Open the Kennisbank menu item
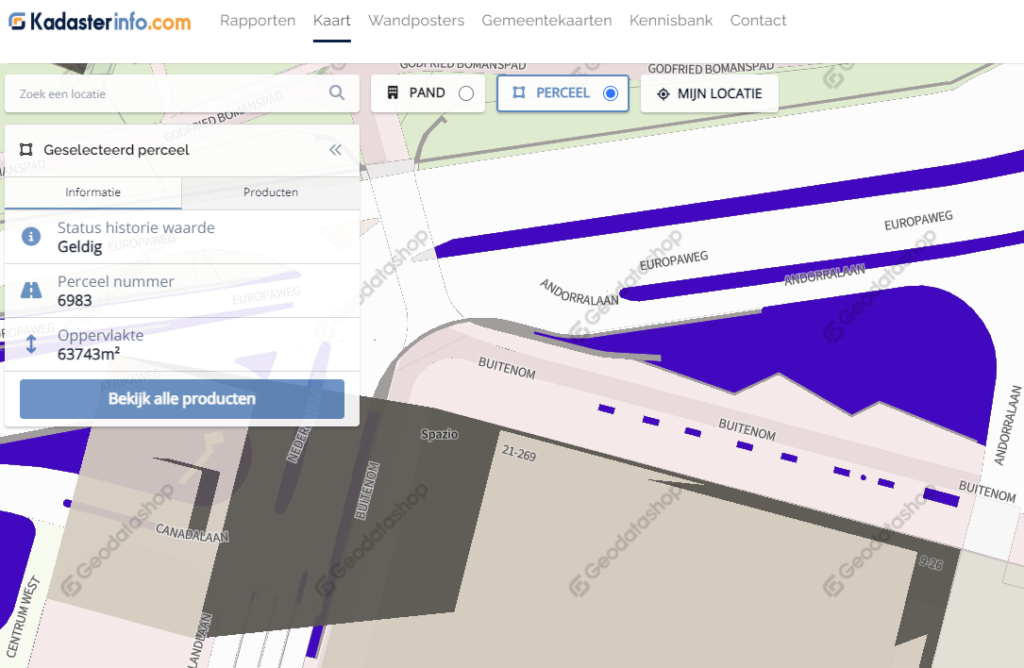1024x668 pixels. point(671,21)
